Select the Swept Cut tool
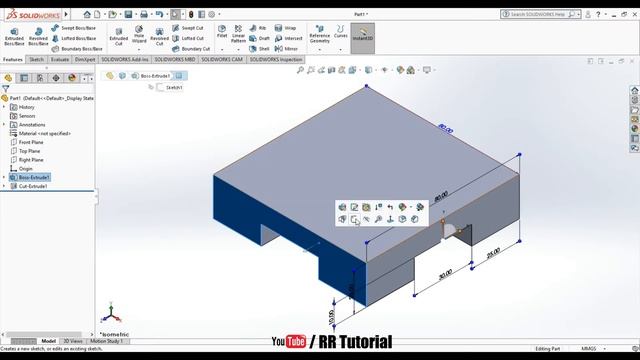Image resolution: width=640 pixels, height=360 pixels. [188, 28]
